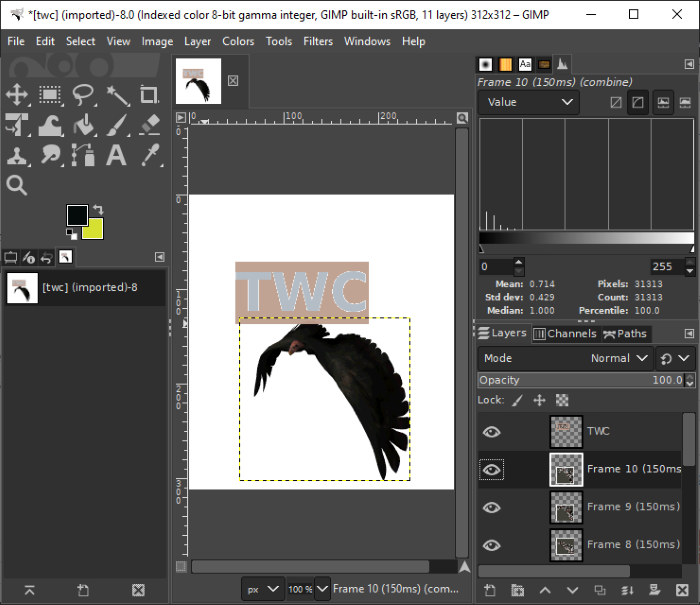Click the yellow background color swatch
This screenshot has height=605, width=700.
(x=93, y=229)
